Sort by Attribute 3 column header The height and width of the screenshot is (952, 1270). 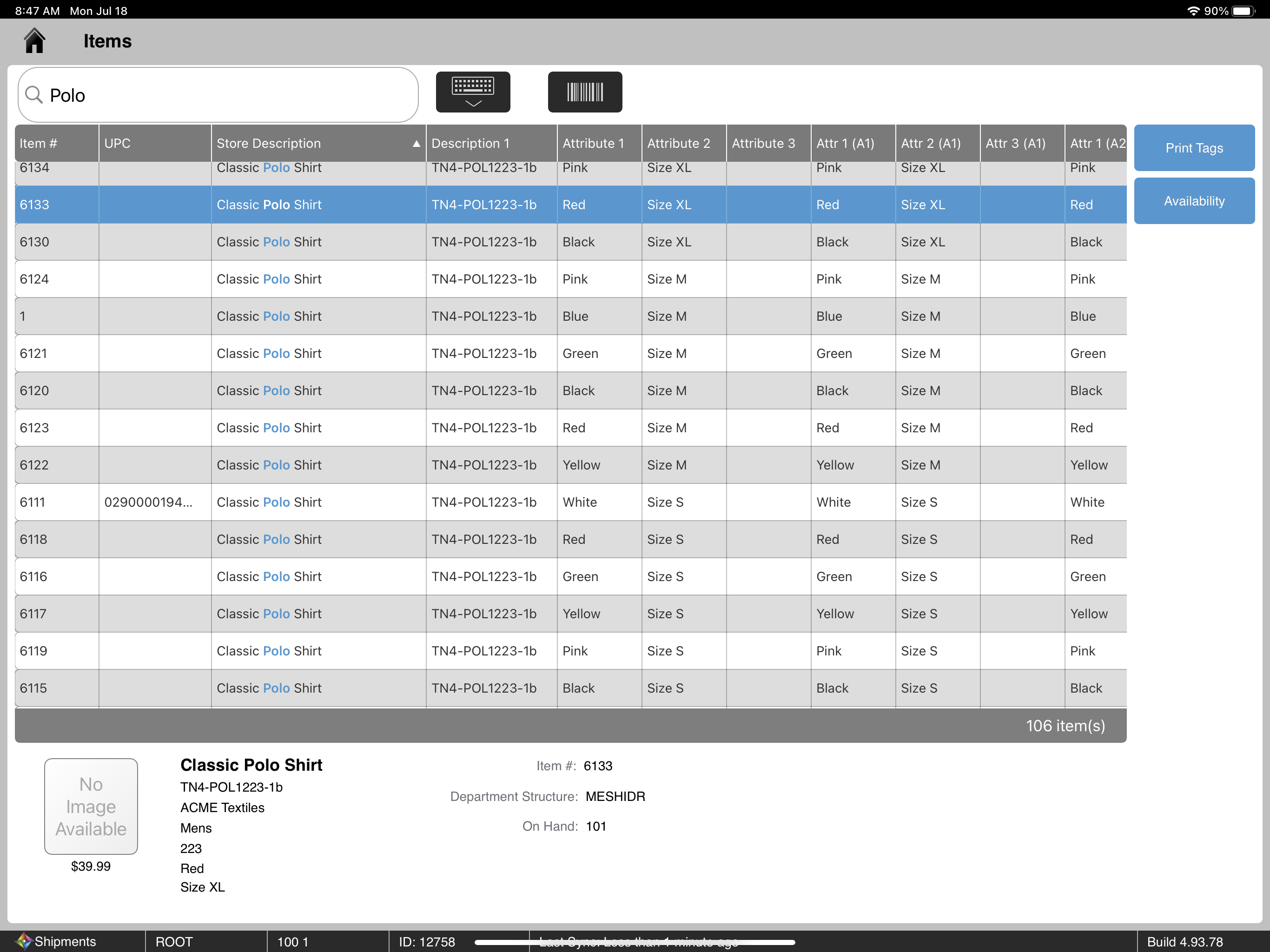click(769, 143)
